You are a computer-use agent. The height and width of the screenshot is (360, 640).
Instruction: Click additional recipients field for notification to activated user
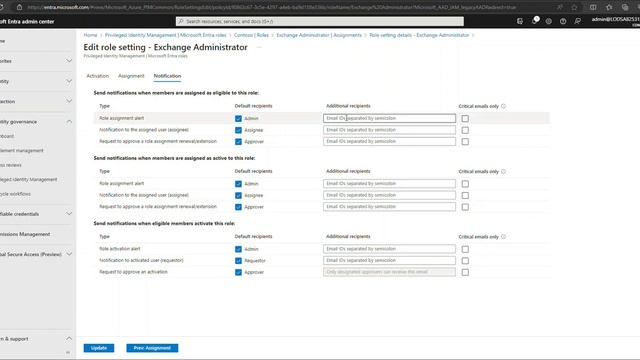[389, 260]
